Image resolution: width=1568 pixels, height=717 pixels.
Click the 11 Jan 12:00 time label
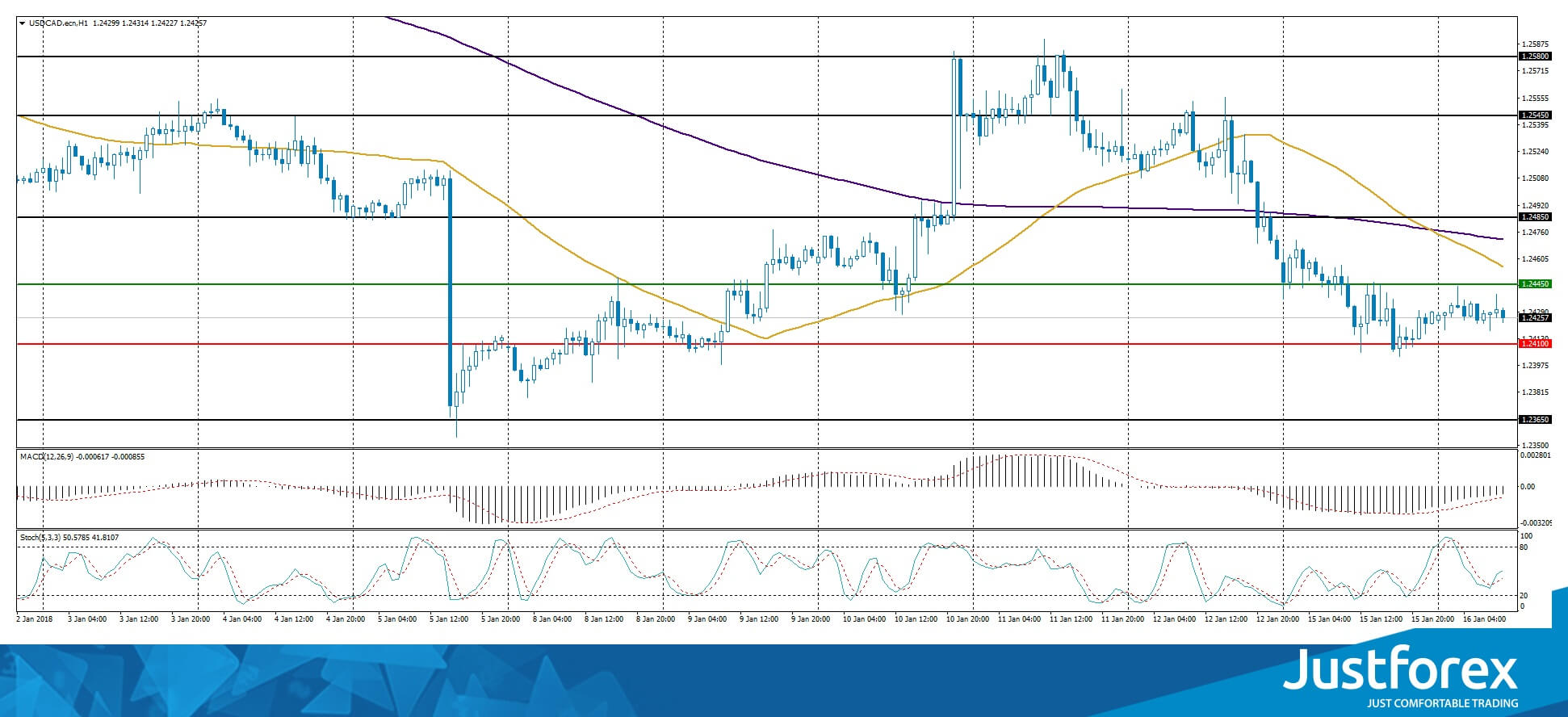pyautogui.click(x=1071, y=619)
